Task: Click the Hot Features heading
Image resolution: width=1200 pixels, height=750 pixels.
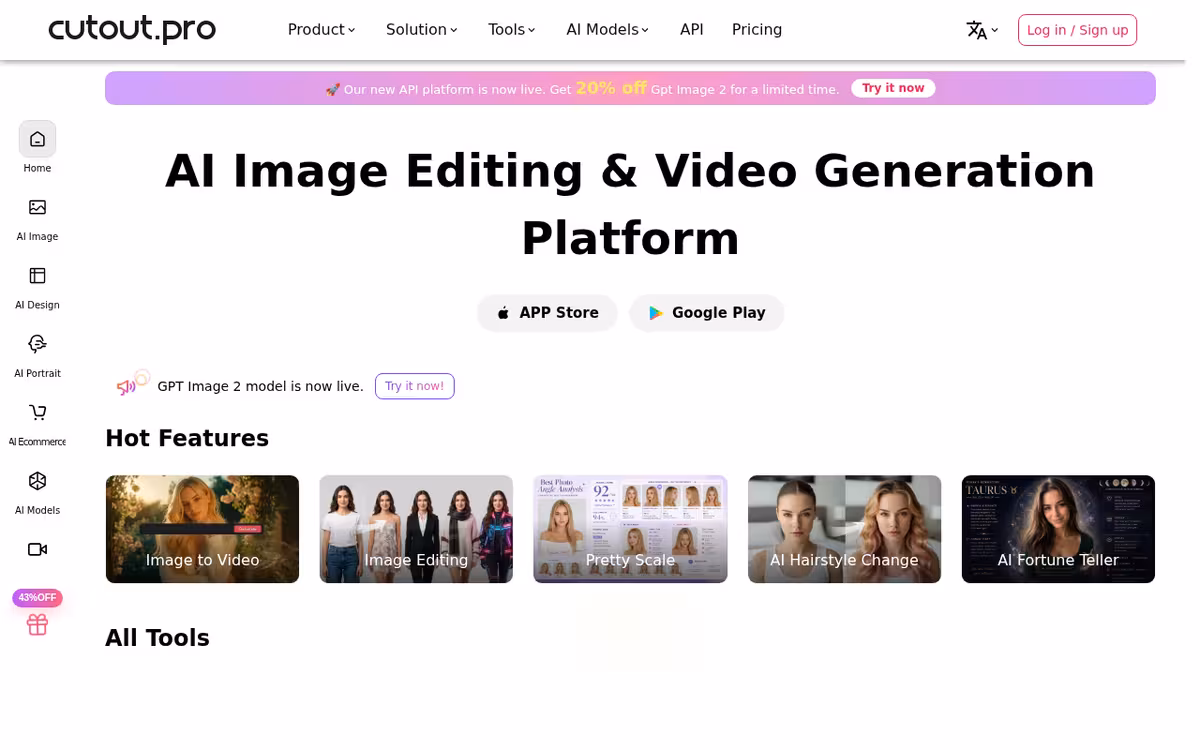Action: (x=187, y=438)
